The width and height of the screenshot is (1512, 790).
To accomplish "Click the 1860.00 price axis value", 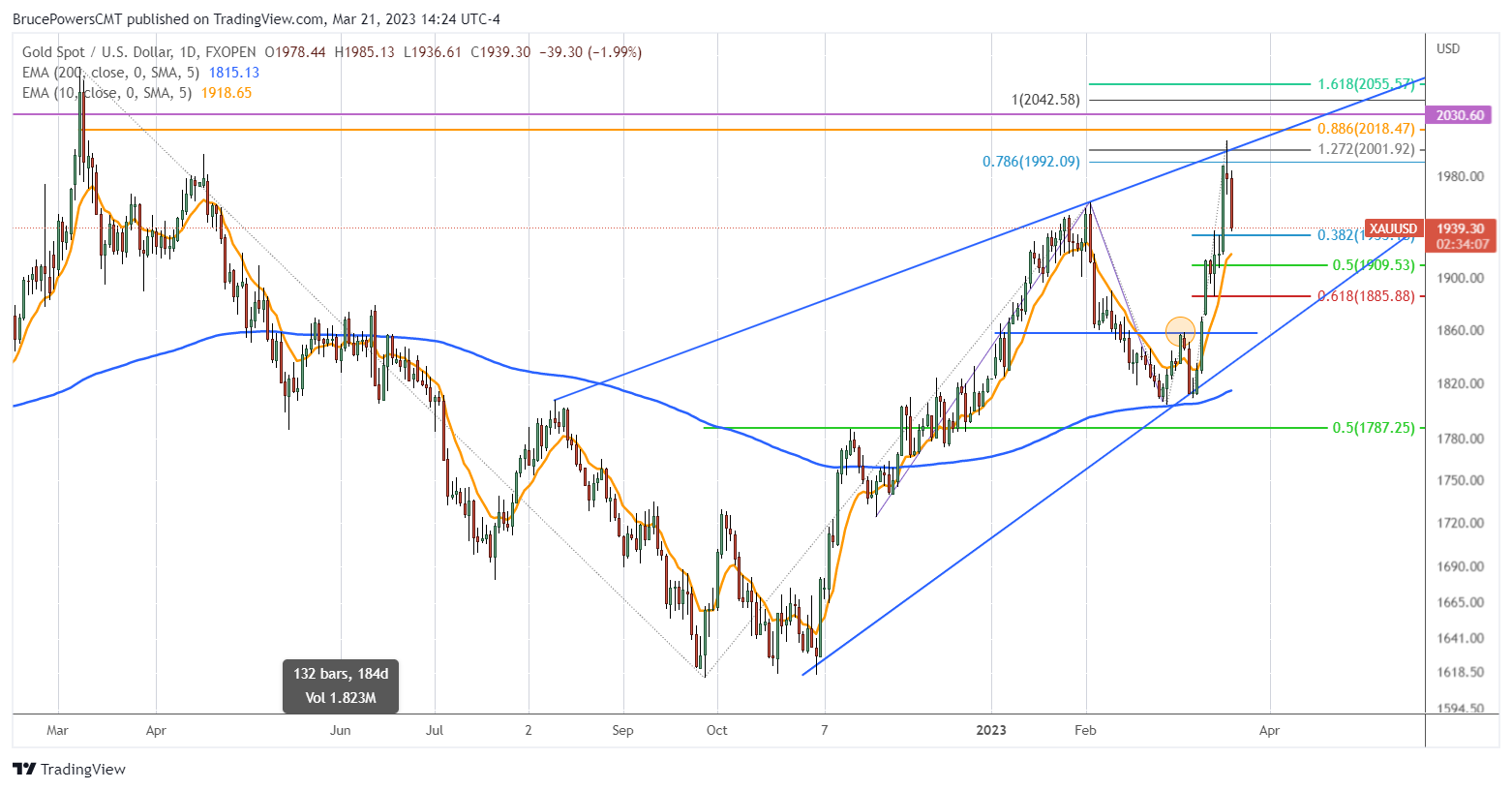I will tap(1460, 330).
